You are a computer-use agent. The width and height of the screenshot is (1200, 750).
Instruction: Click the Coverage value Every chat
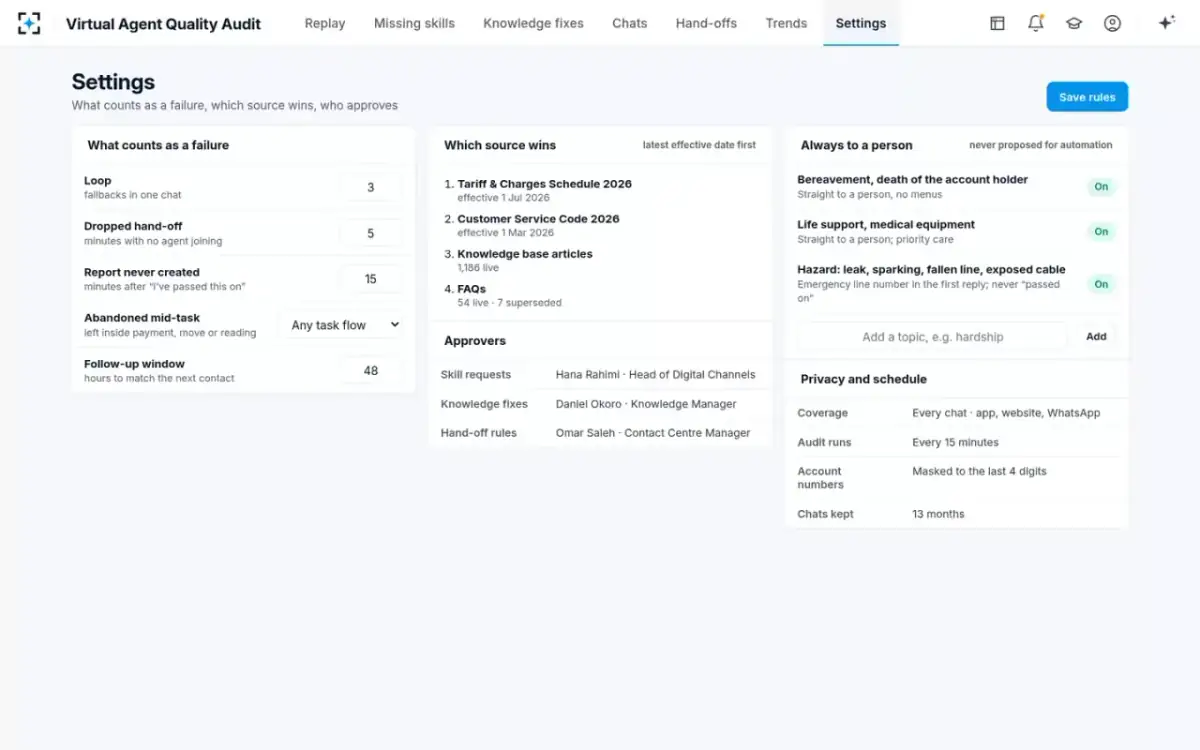pyautogui.click(x=1006, y=413)
